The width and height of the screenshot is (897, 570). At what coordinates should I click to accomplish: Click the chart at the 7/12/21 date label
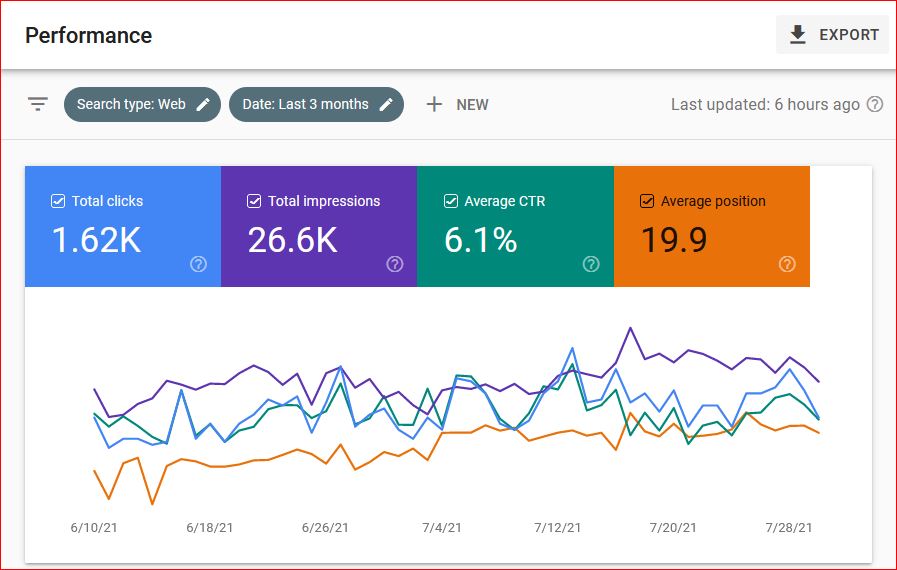pyautogui.click(x=556, y=527)
